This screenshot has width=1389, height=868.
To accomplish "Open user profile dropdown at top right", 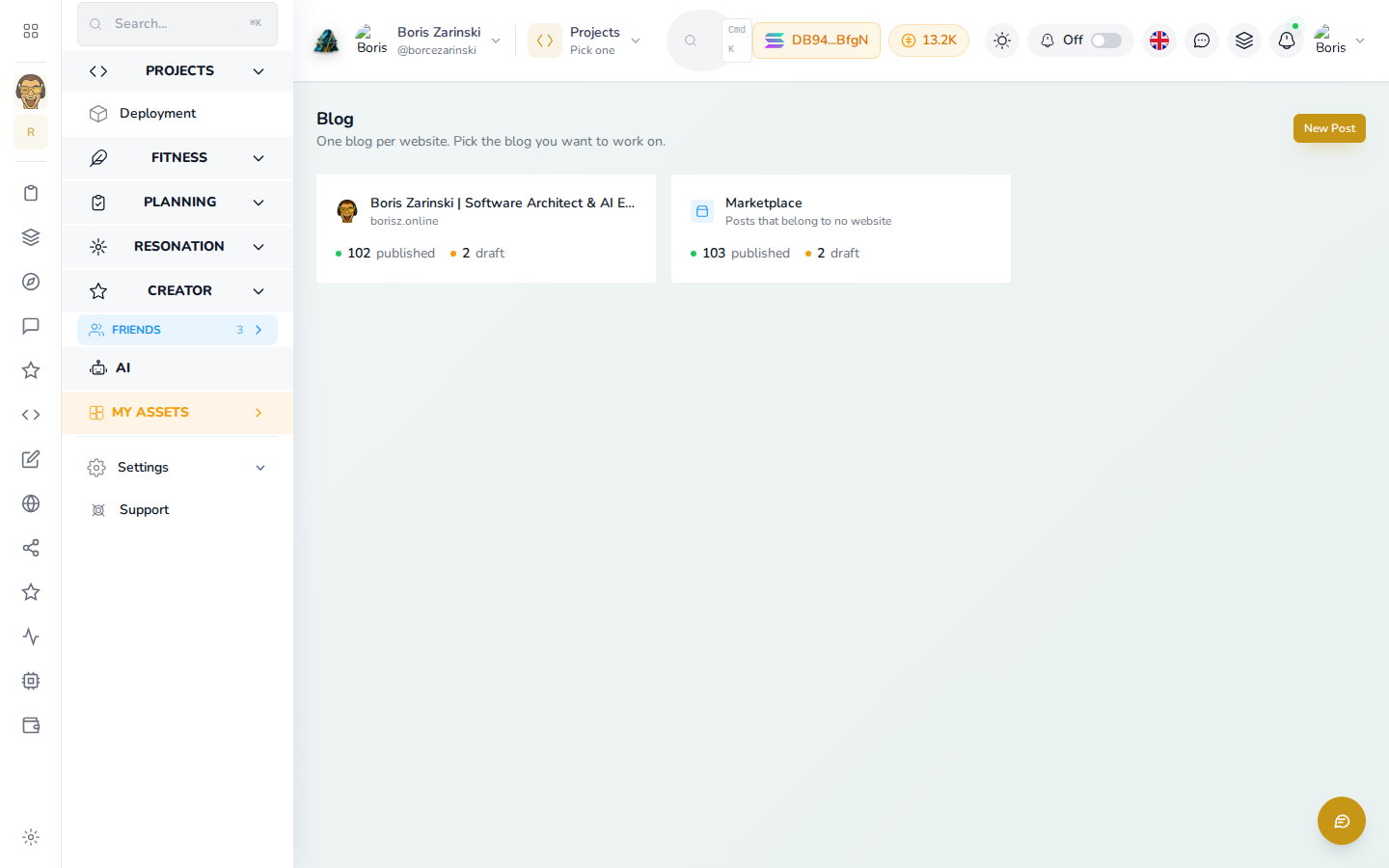I will pyautogui.click(x=1340, y=41).
